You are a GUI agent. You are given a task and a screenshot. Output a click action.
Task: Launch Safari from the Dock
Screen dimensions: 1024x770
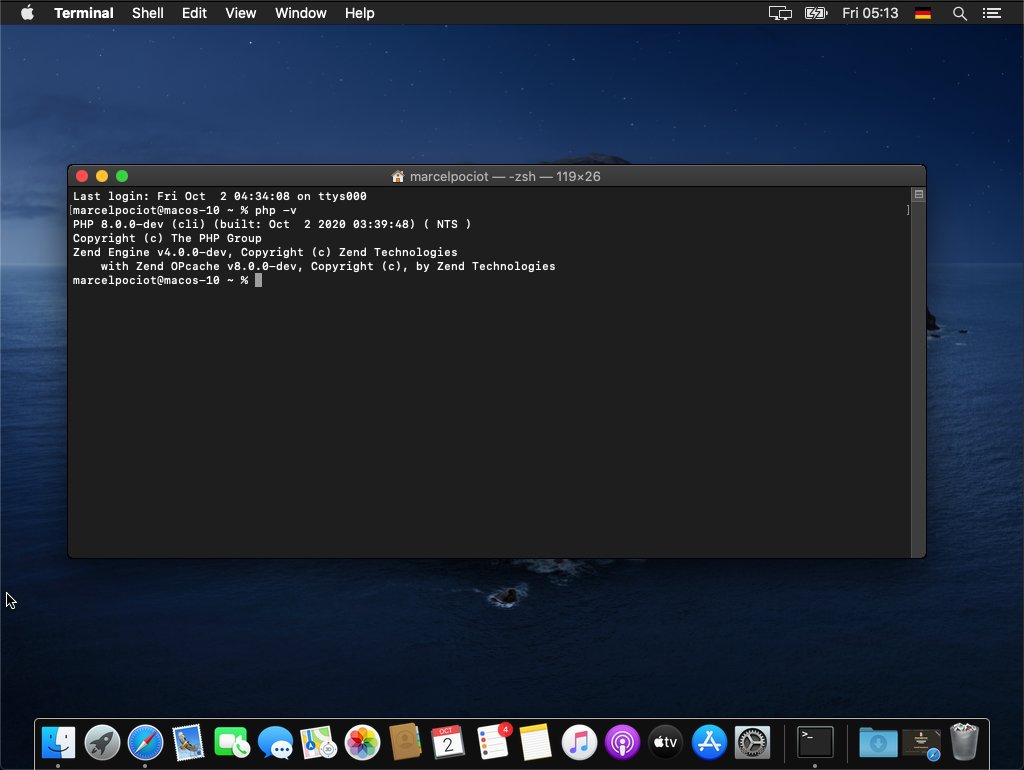(145, 743)
